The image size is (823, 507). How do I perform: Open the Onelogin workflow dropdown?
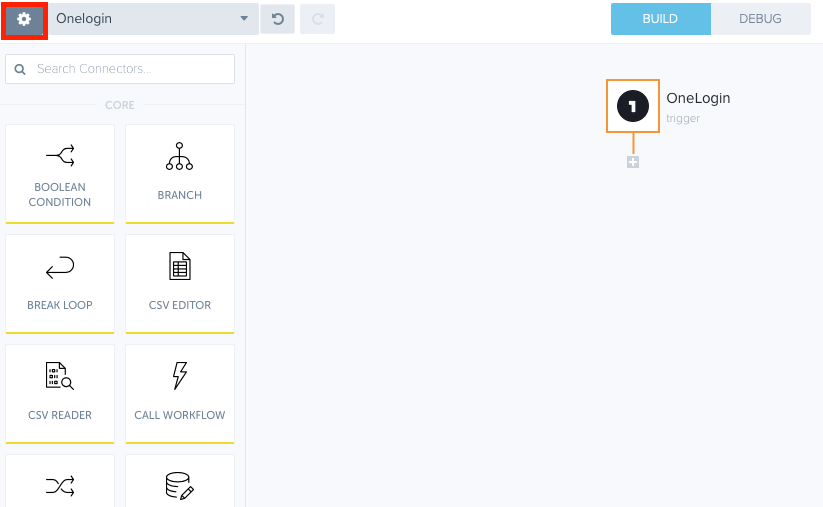coord(154,19)
